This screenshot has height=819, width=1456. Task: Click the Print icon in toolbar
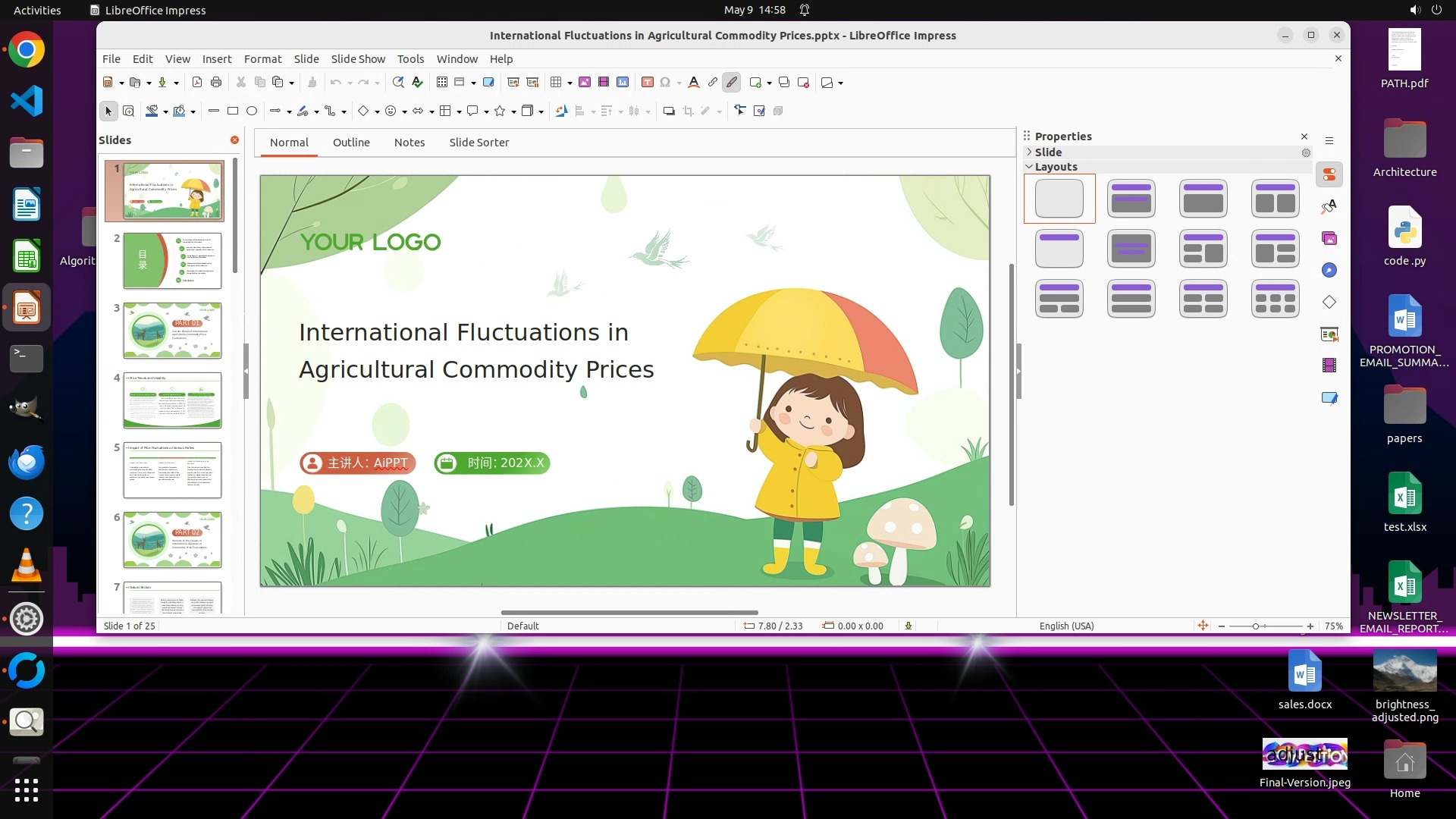(x=216, y=83)
